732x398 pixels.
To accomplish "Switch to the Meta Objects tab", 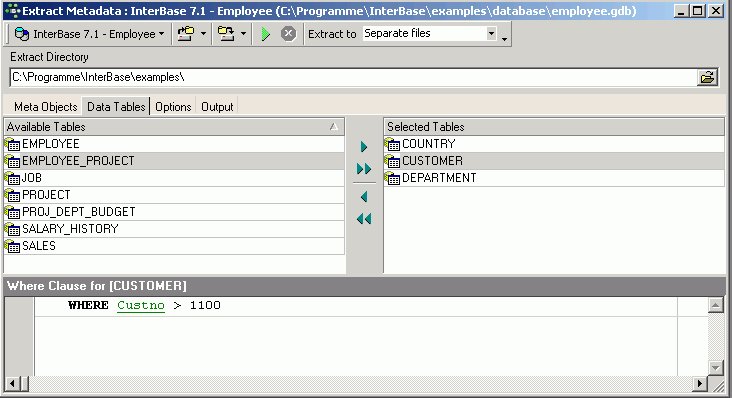I will 45,107.
